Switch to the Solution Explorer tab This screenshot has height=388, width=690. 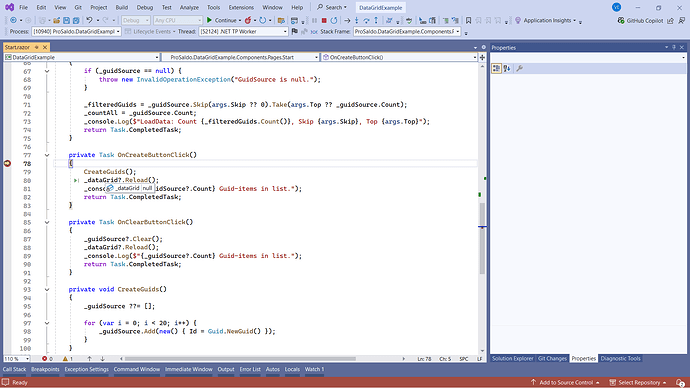coord(512,359)
